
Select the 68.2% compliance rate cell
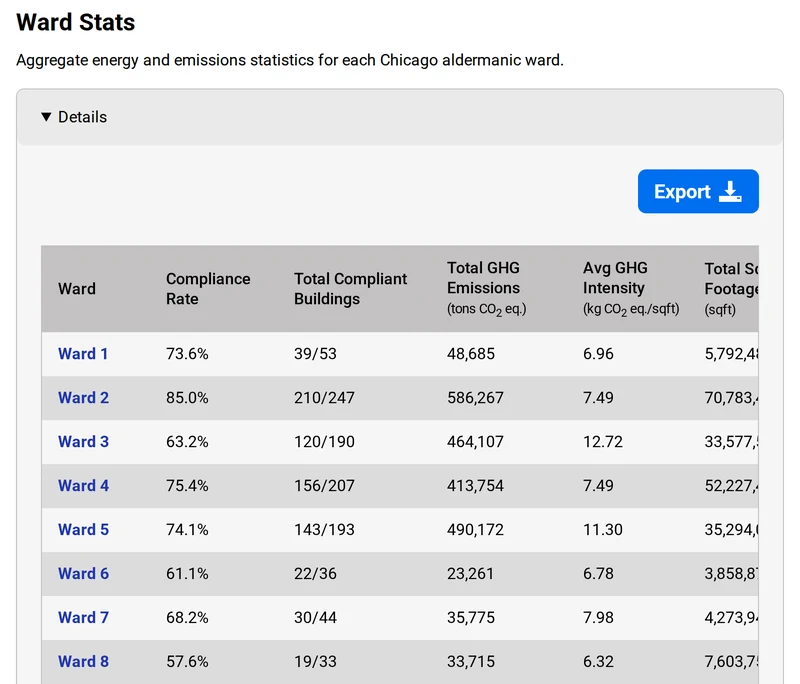coord(187,617)
